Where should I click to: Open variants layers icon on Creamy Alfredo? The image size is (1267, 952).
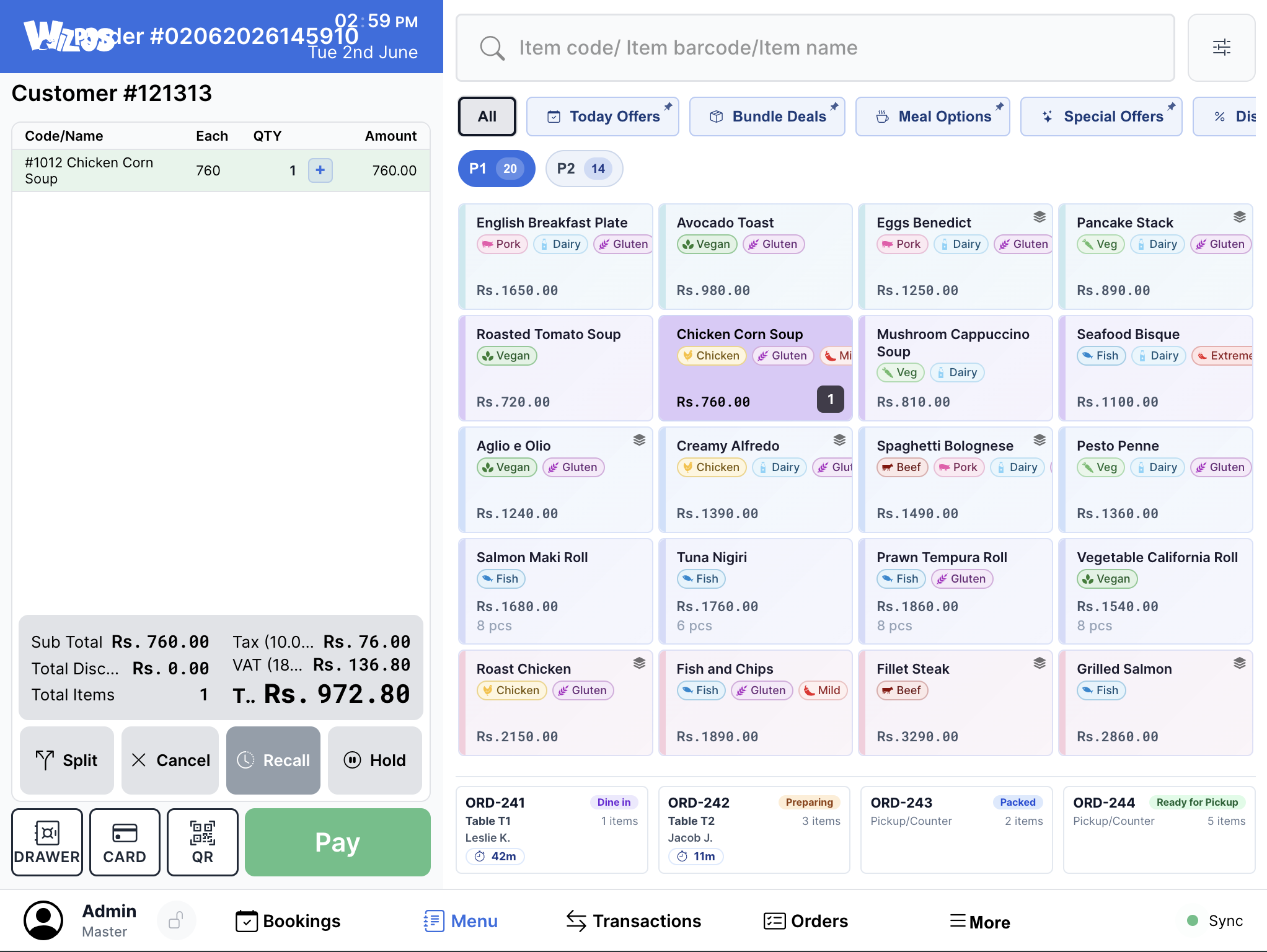pyautogui.click(x=839, y=440)
